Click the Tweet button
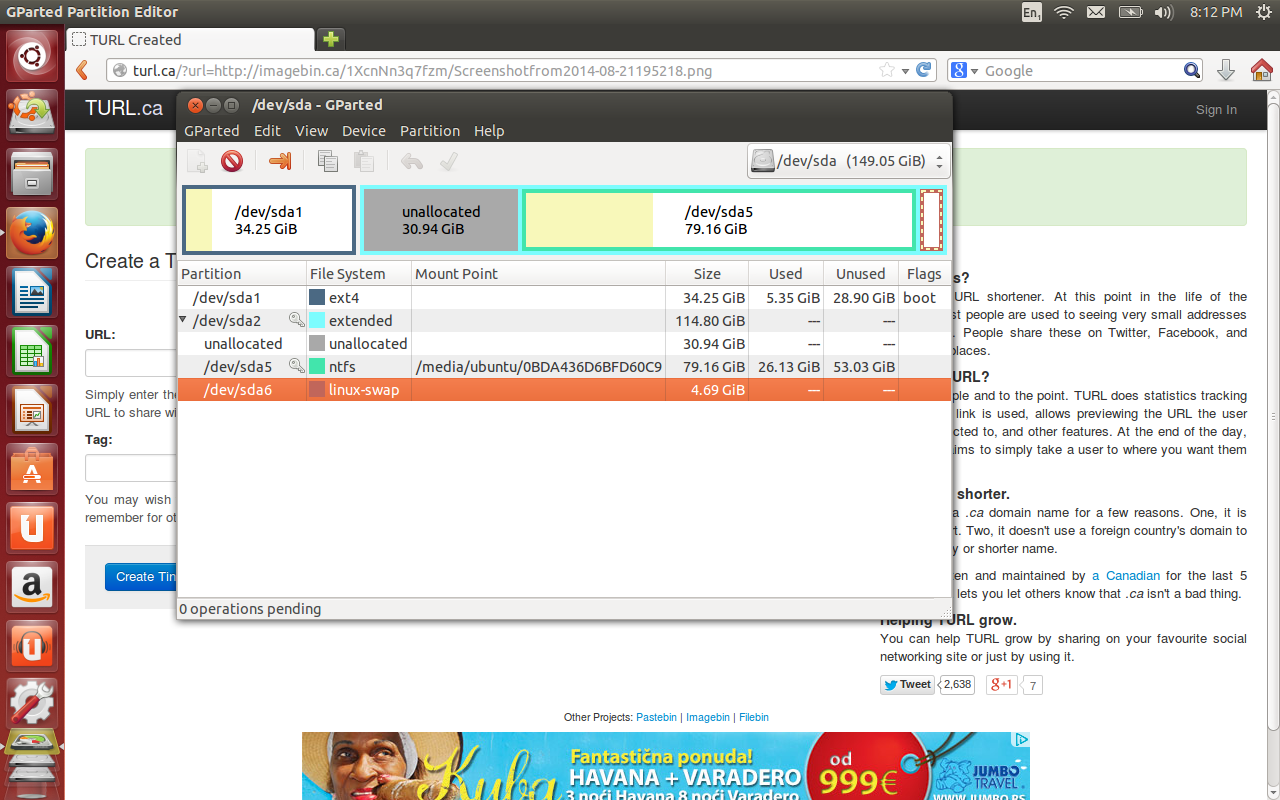1280x800 pixels. coord(907,685)
